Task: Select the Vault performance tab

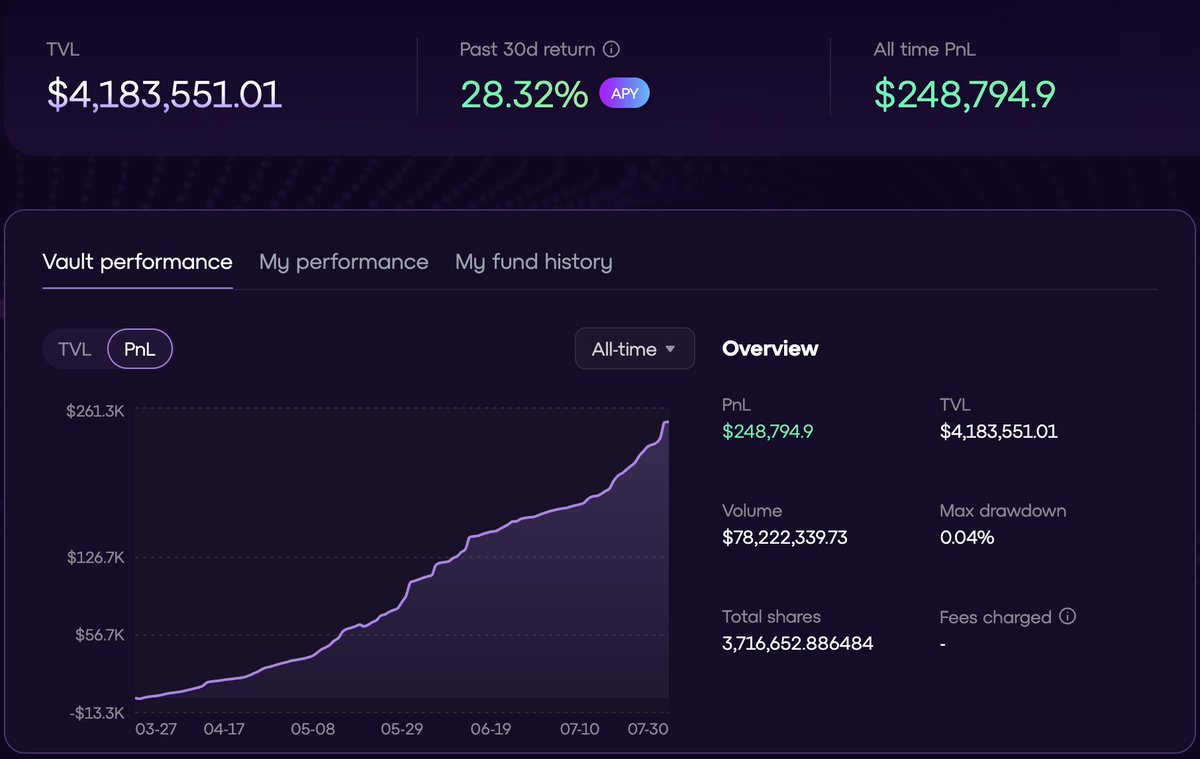Action: coord(137,262)
